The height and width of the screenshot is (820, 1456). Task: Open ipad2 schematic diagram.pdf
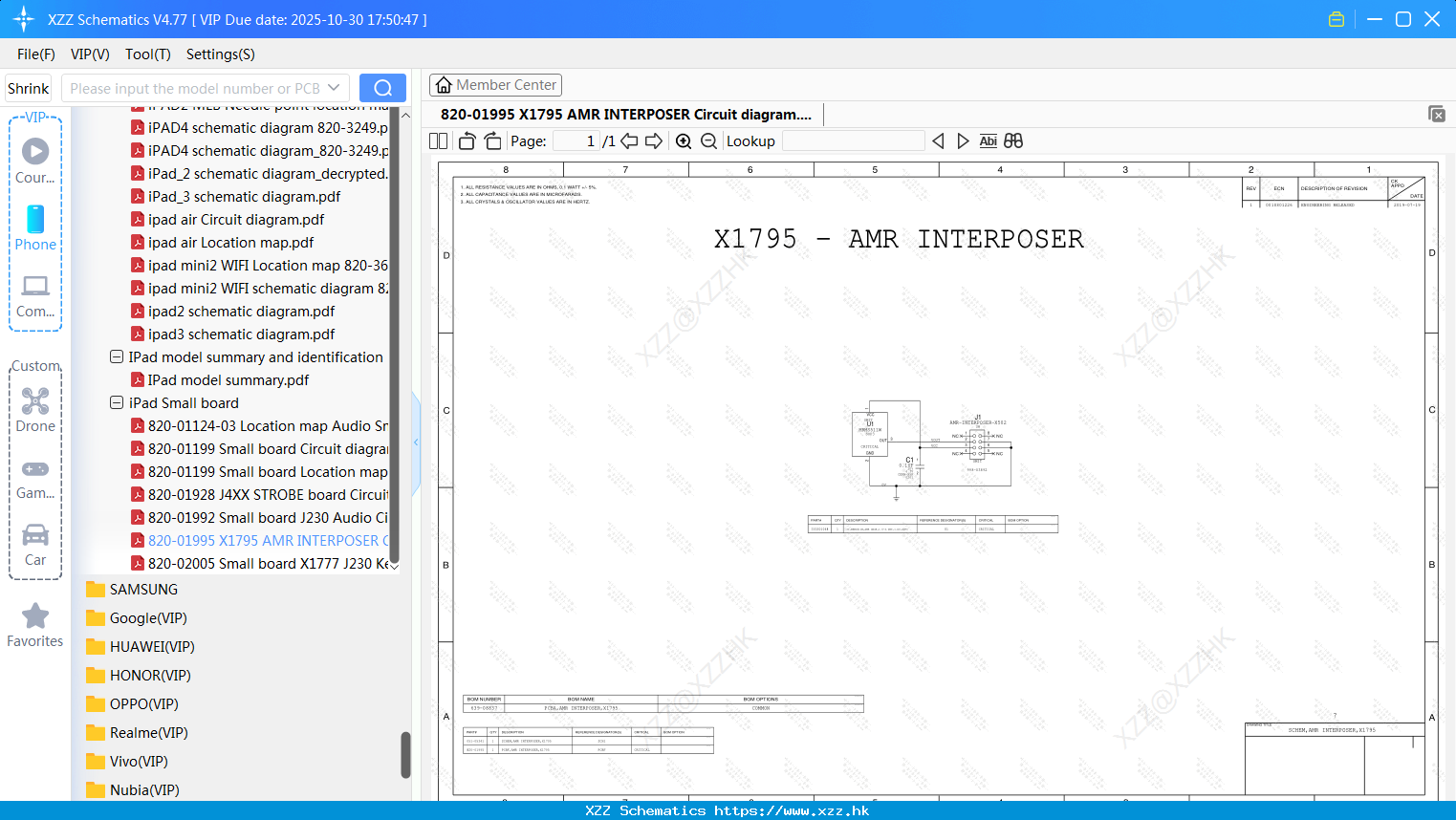point(233,311)
